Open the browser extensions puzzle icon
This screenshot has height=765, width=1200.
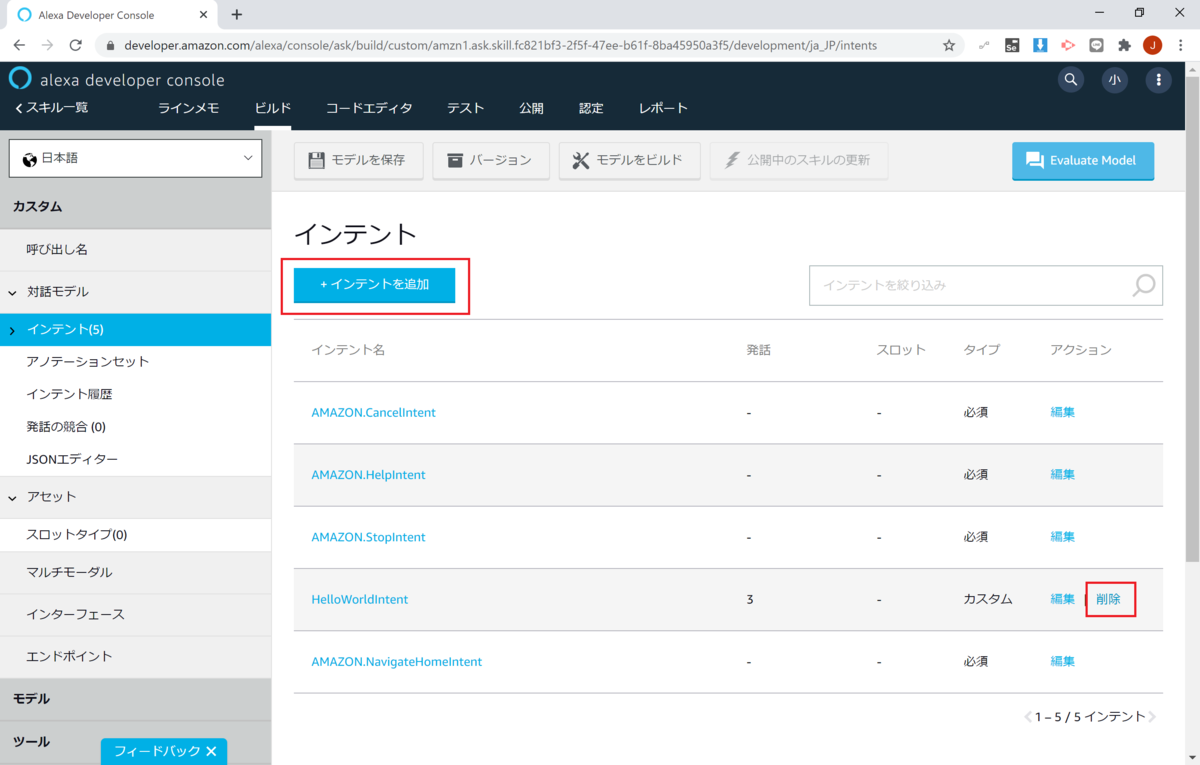point(1124,45)
